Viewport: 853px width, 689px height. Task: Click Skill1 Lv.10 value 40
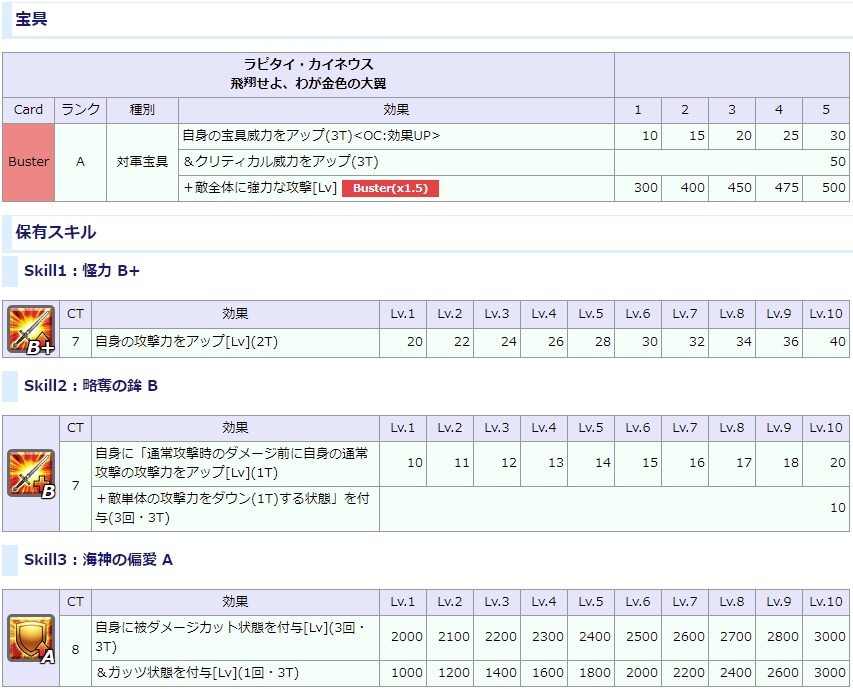pyautogui.click(x=826, y=342)
